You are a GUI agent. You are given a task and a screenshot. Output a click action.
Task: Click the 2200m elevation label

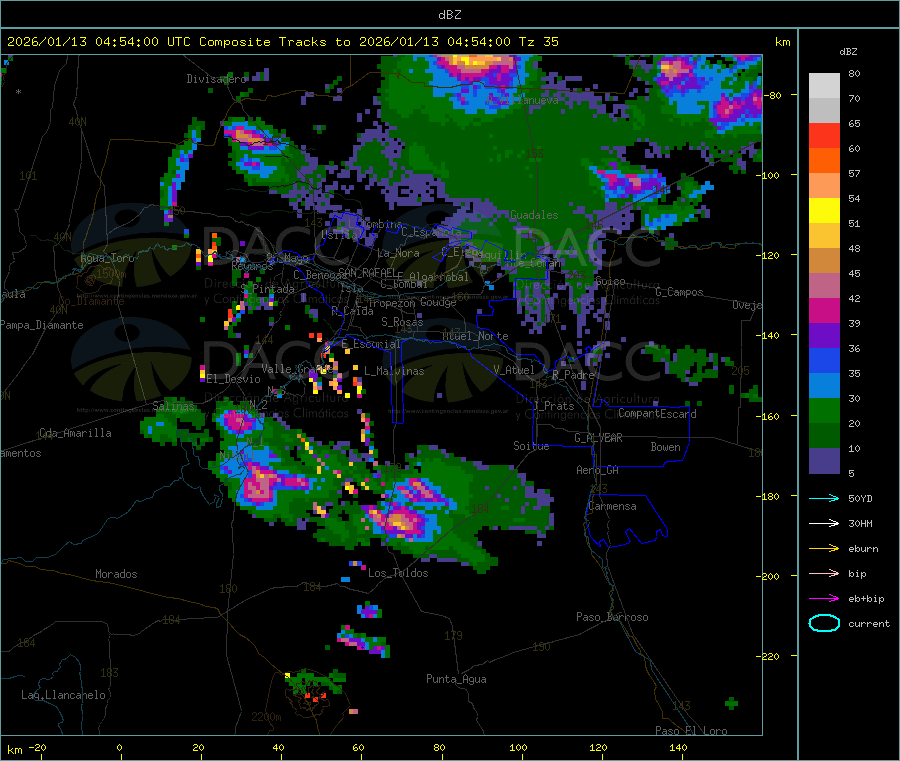pyautogui.click(x=266, y=717)
